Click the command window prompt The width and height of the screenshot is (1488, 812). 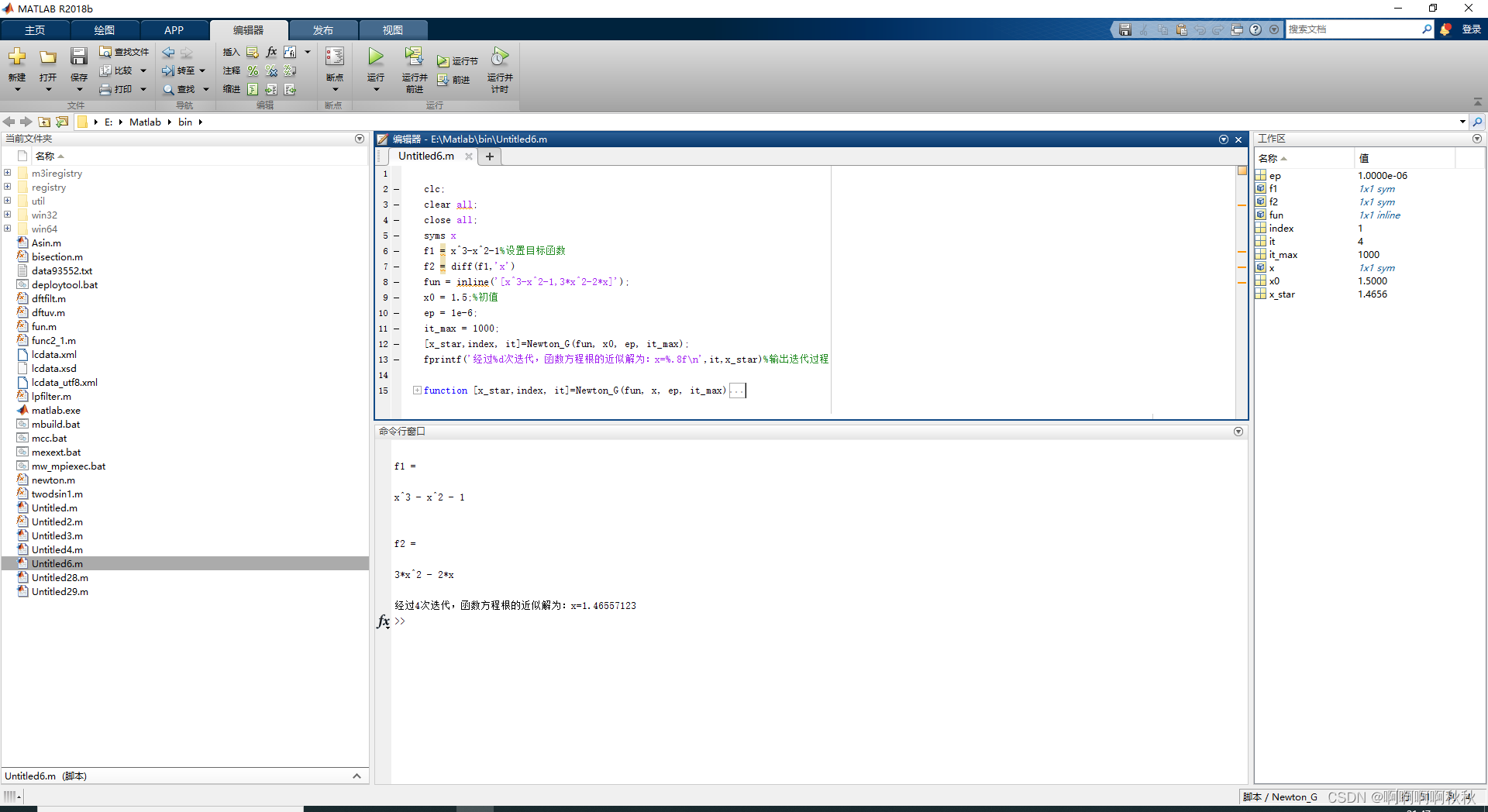coord(400,621)
